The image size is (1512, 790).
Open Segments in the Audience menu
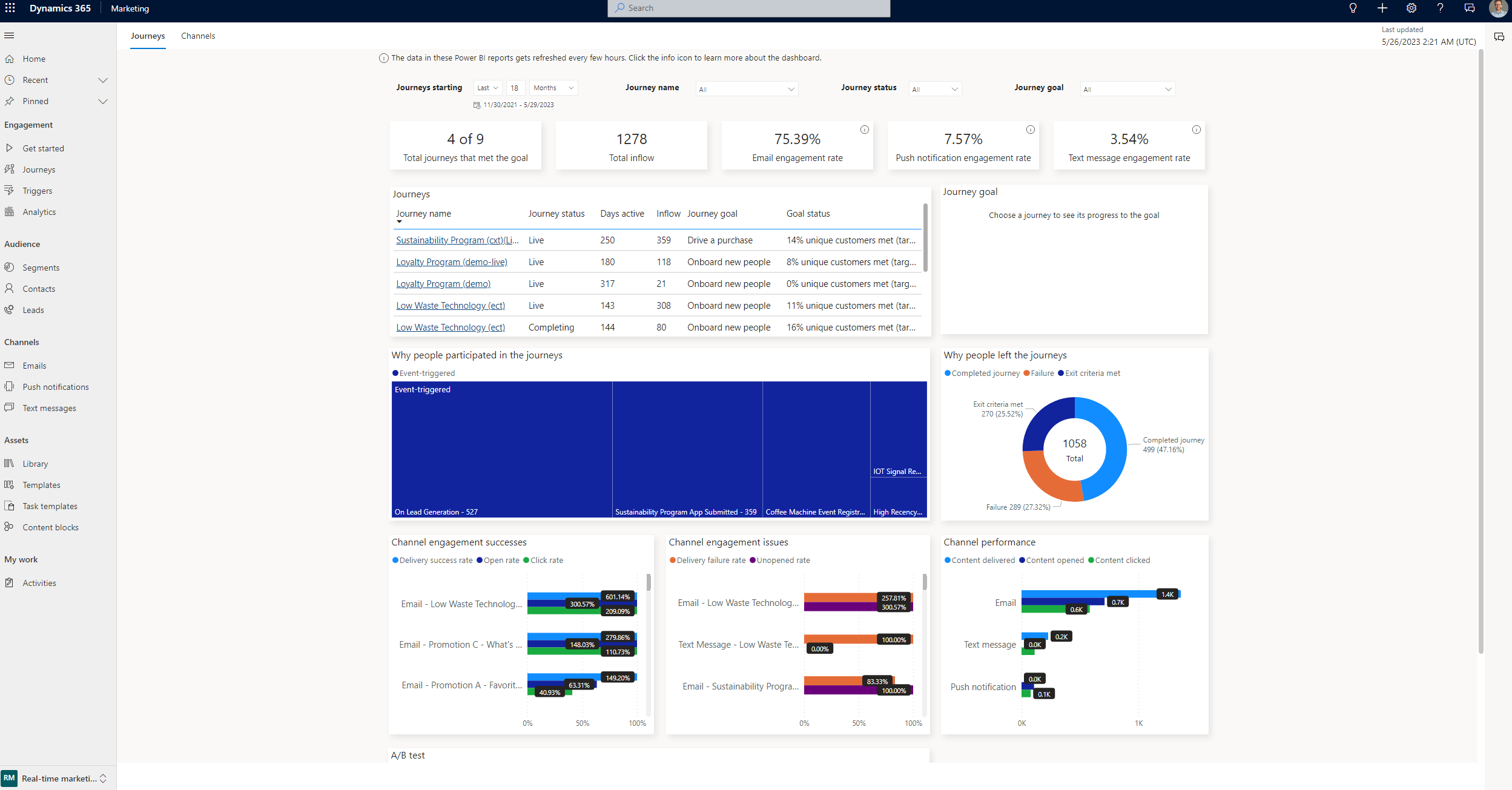[x=41, y=268]
